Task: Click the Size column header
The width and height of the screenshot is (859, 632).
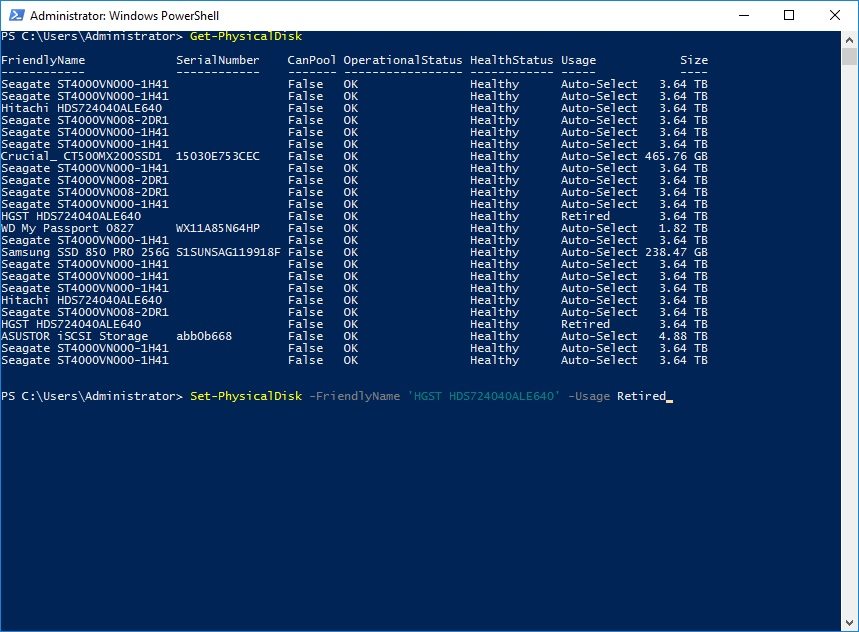Action: [x=694, y=60]
